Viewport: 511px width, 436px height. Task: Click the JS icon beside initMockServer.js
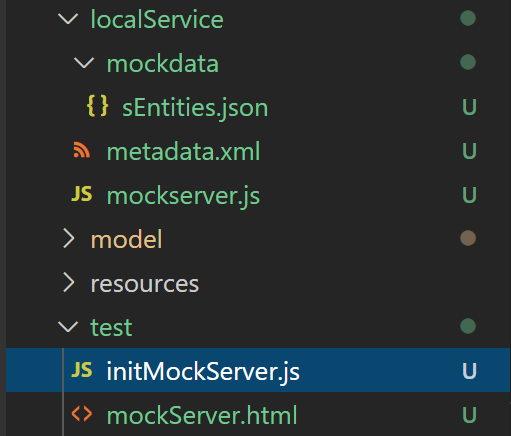[82, 370]
